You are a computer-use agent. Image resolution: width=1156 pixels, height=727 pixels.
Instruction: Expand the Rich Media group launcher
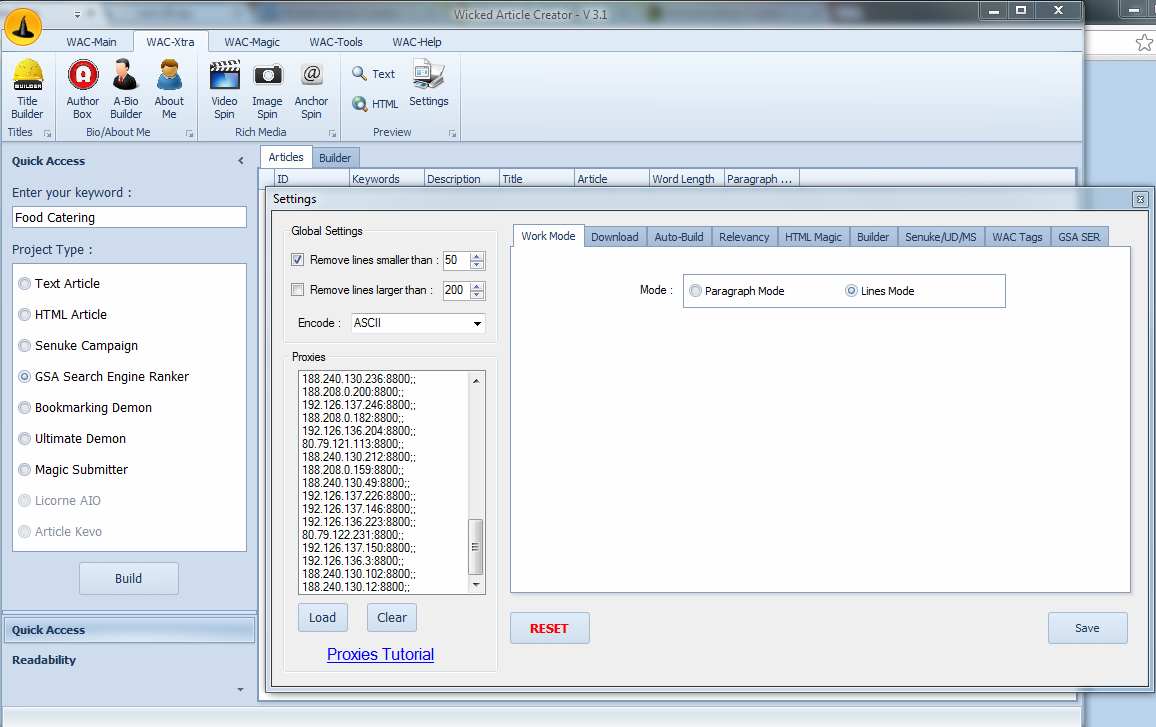(x=332, y=133)
